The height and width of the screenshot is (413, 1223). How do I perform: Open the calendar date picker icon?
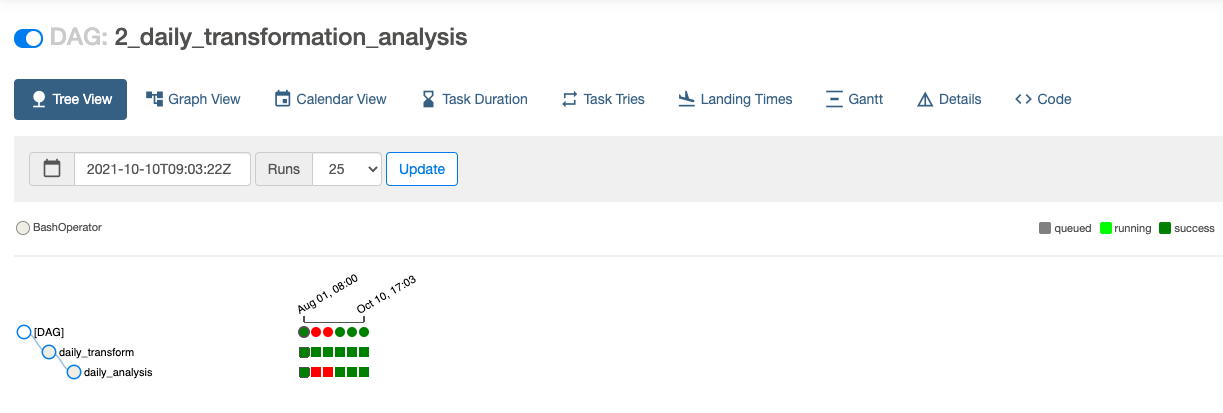(x=52, y=169)
